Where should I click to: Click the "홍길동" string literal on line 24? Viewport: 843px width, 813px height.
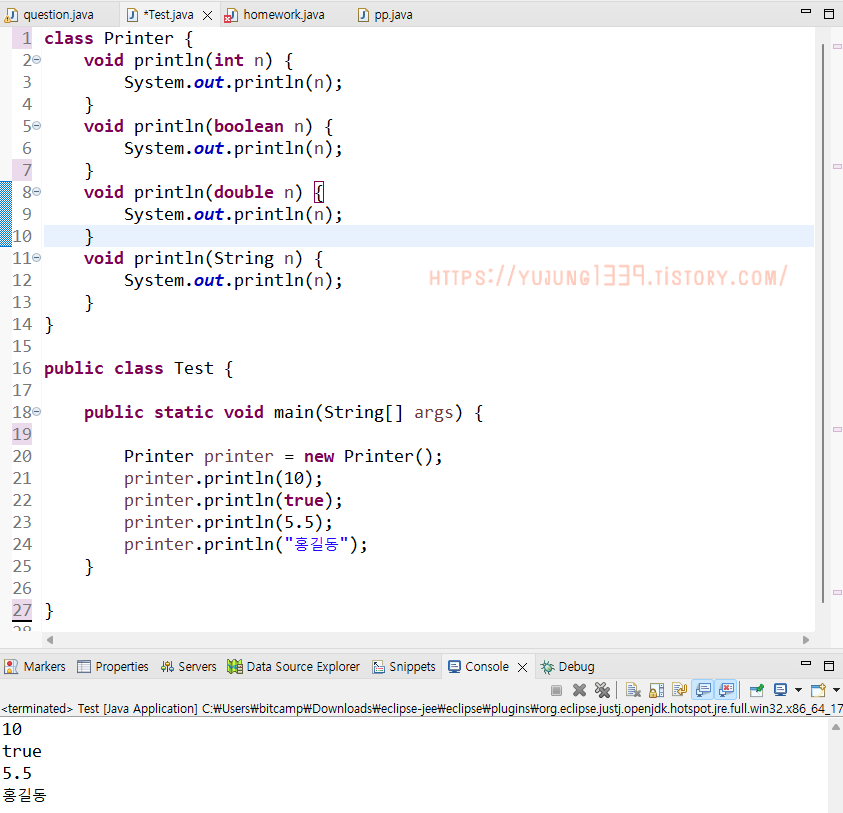[317, 544]
